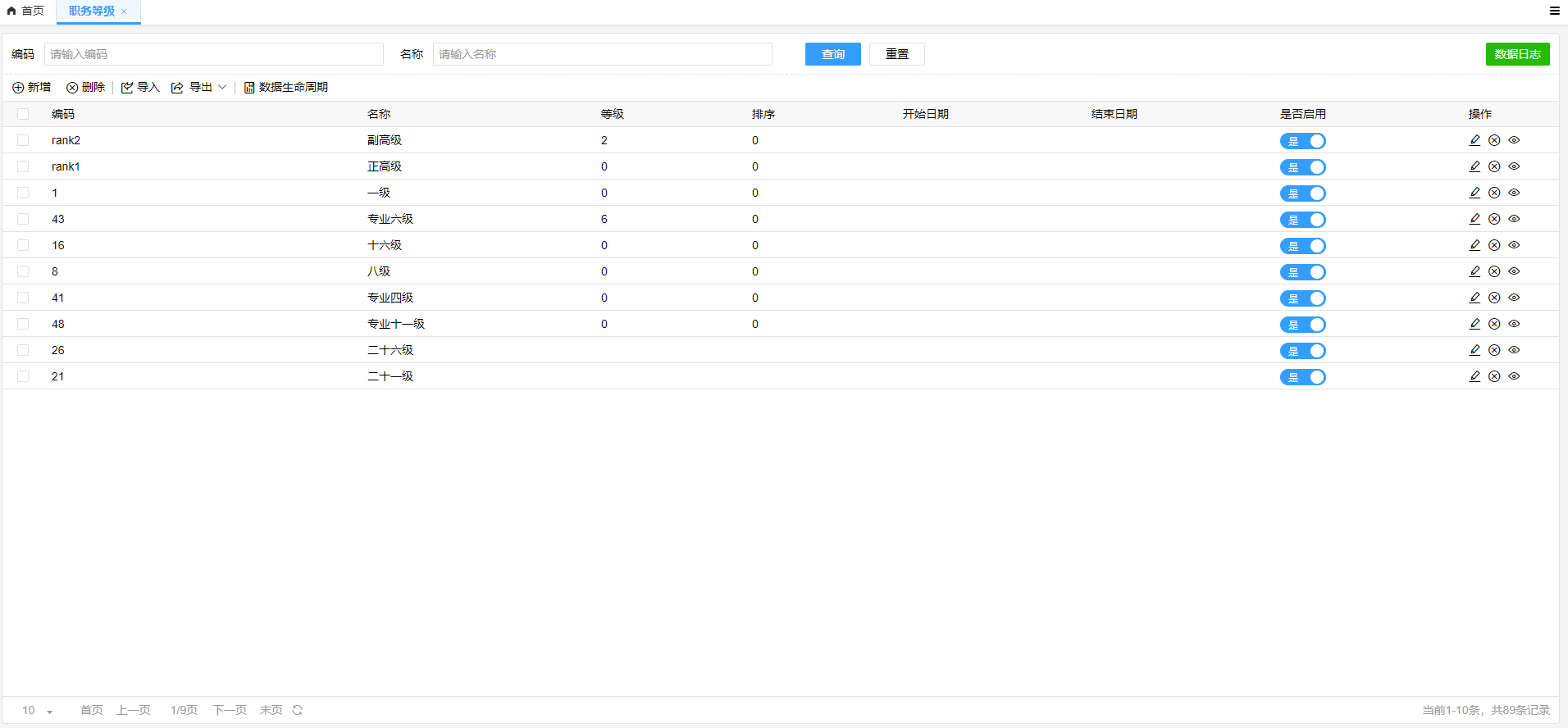Delete the rank1 正高级 row

[1494, 166]
